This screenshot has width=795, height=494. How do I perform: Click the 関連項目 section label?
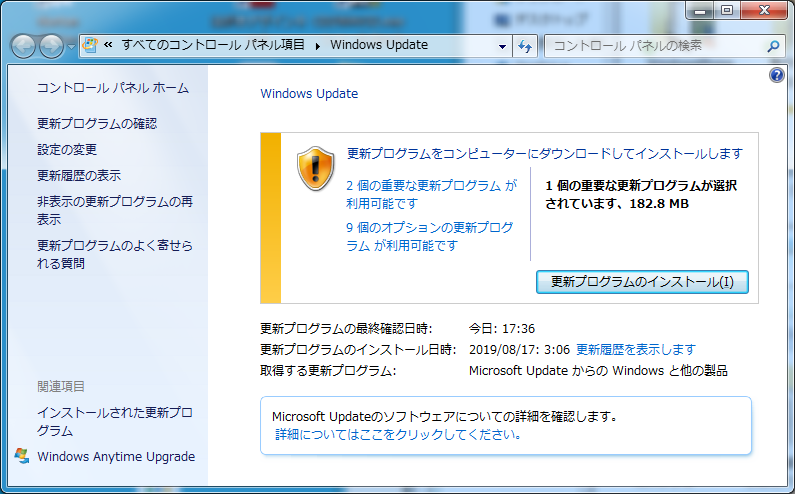pyautogui.click(x=61, y=386)
